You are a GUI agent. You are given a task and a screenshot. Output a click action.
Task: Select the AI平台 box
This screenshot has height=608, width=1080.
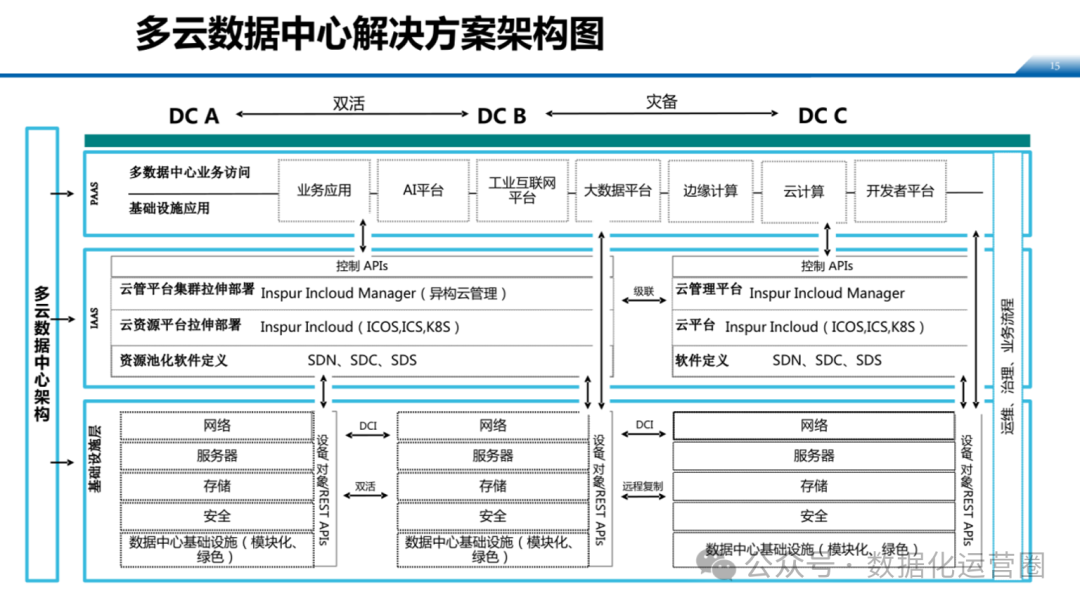(x=424, y=191)
